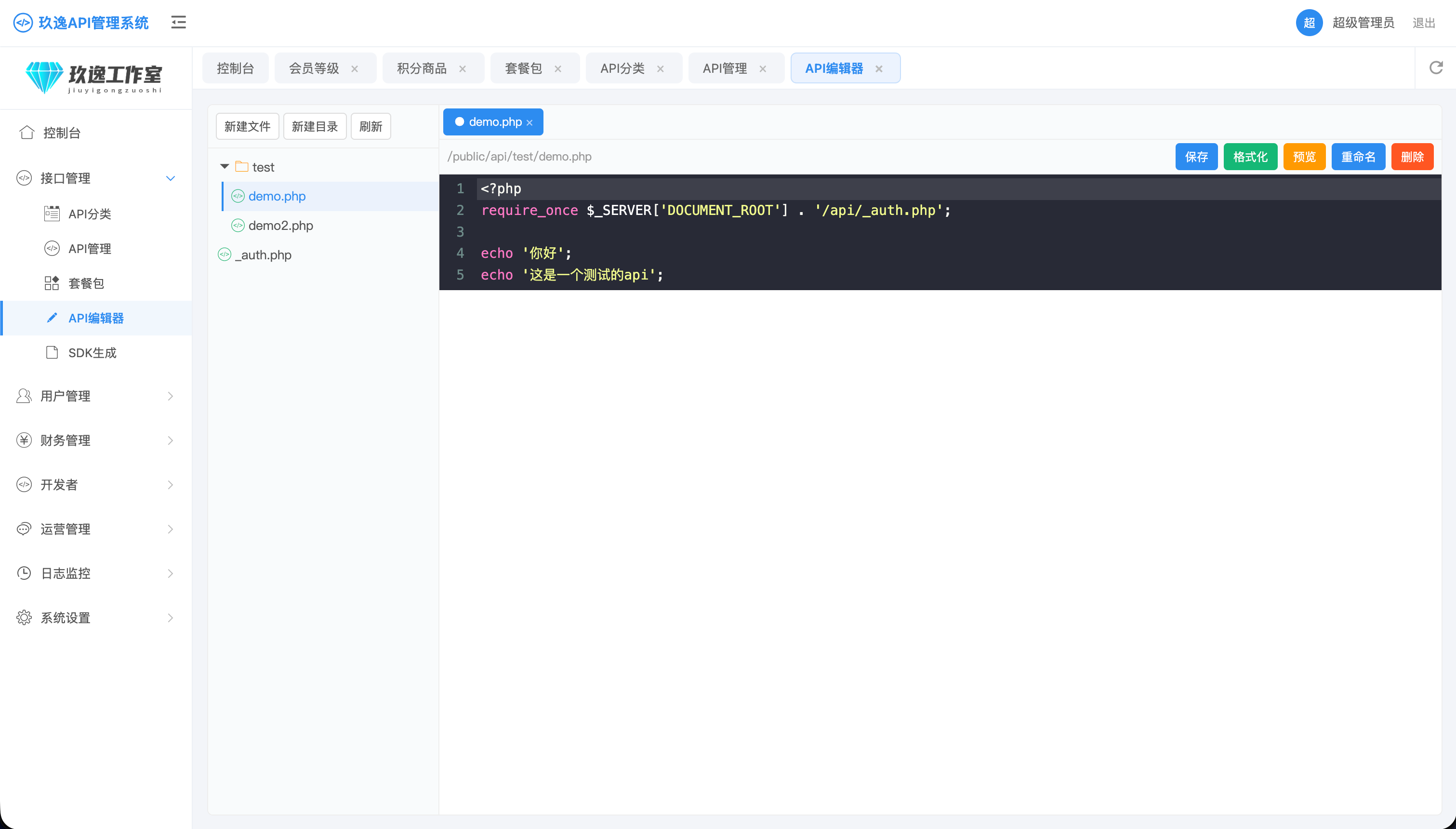Close the API编辑器 tab
1456x829 pixels.
(x=879, y=69)
